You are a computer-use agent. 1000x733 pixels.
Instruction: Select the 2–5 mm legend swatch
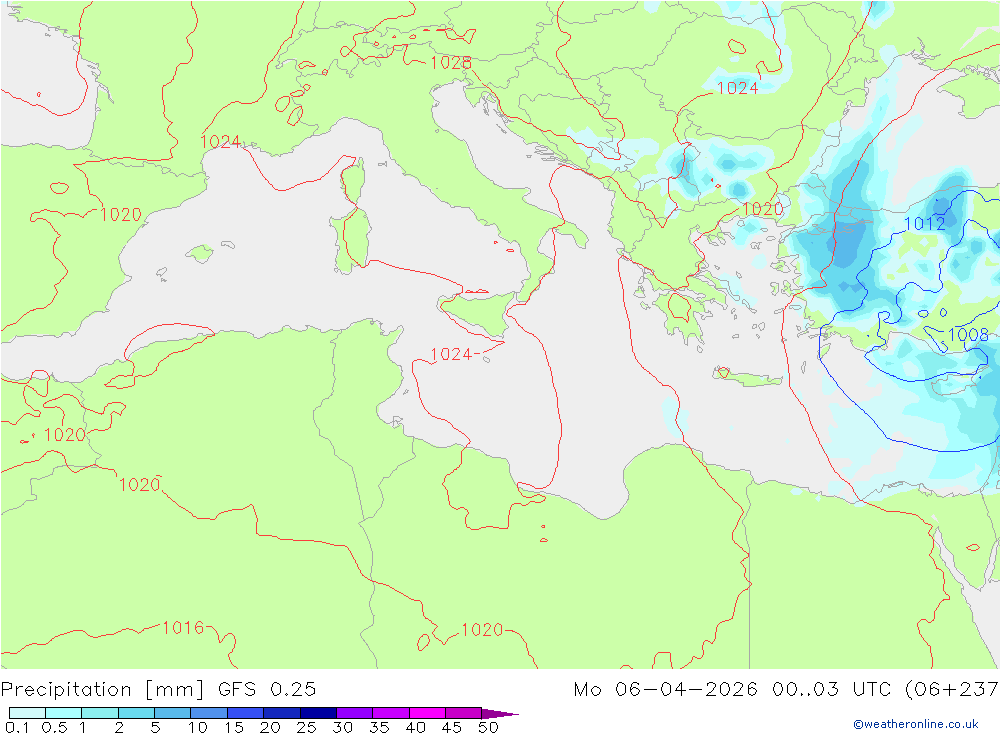pos(136,713)
